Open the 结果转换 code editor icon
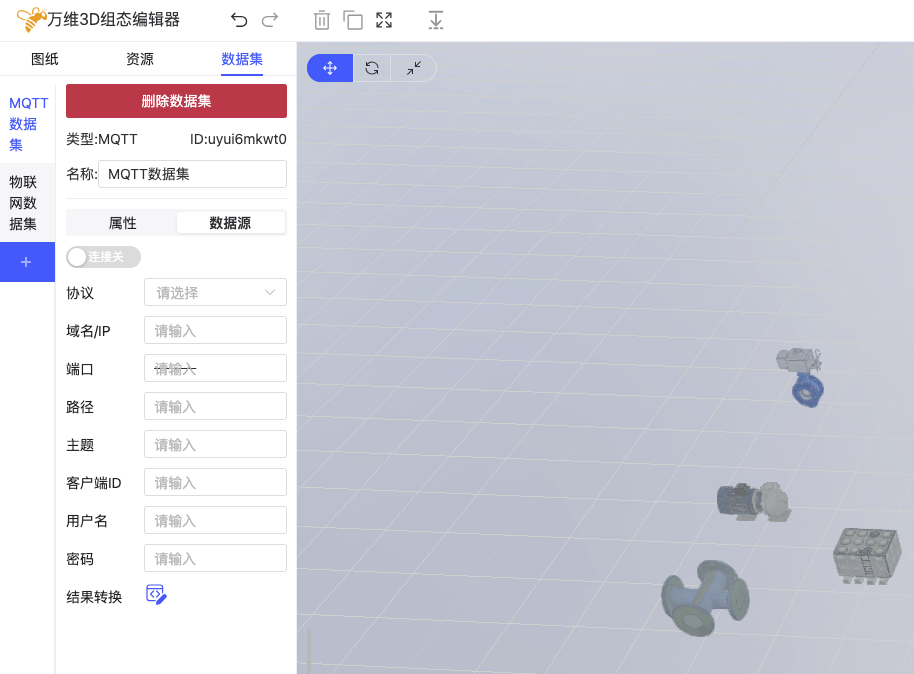 156,595
